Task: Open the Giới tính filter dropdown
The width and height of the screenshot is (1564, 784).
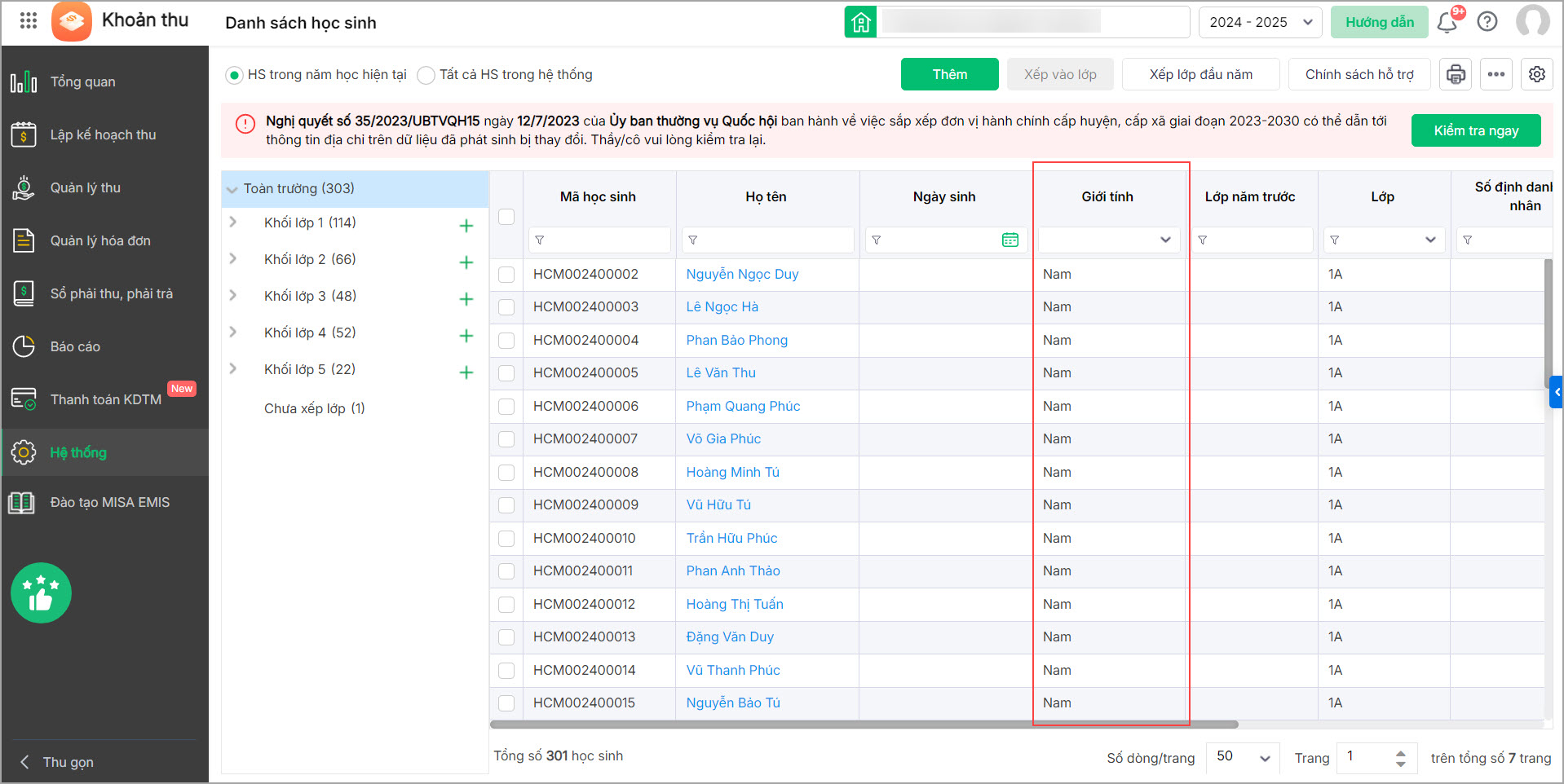Action: [1108, 240]
